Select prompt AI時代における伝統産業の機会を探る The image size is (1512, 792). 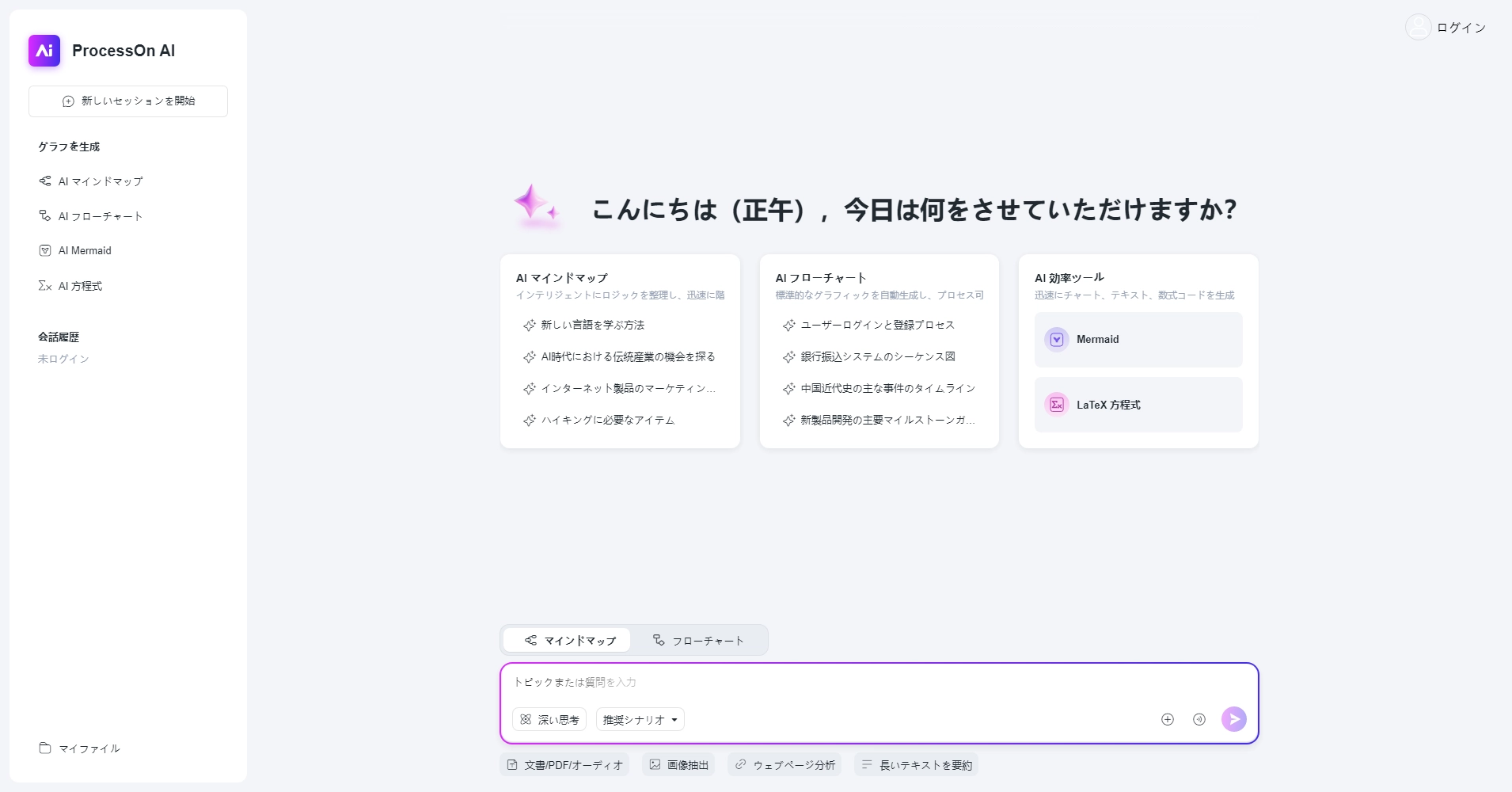pyautogui.click(x=619, y=357)
